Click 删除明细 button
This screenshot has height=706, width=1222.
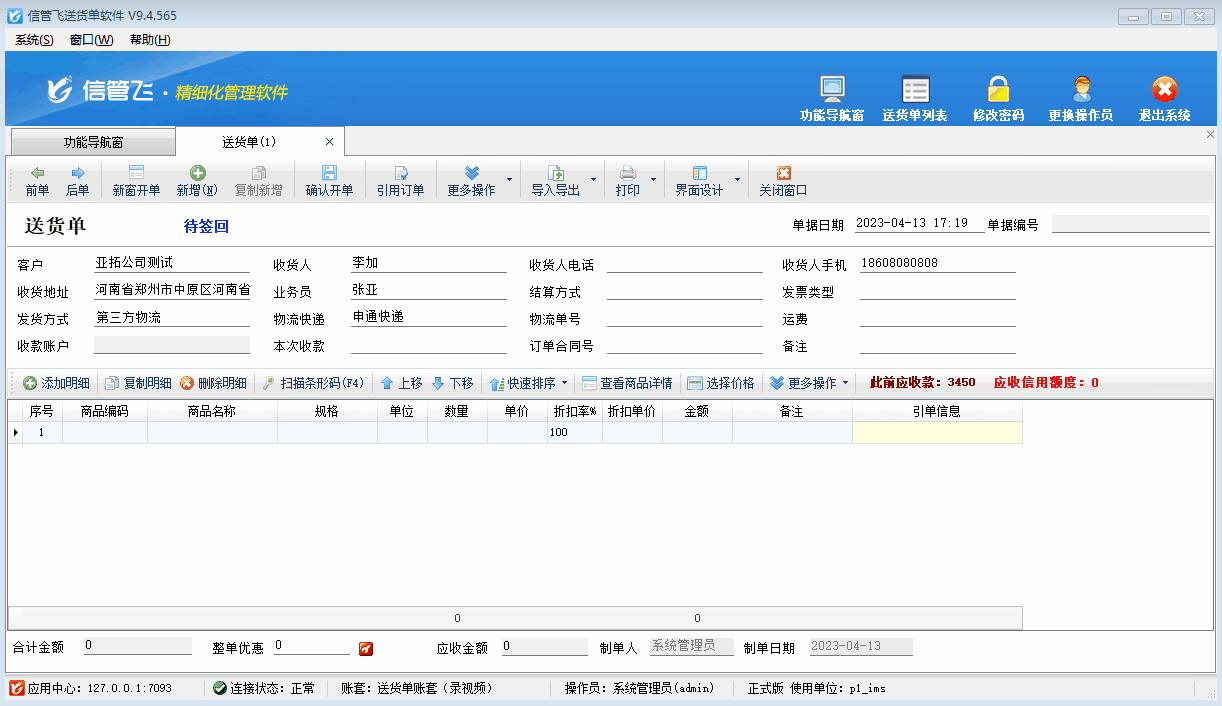213,383
